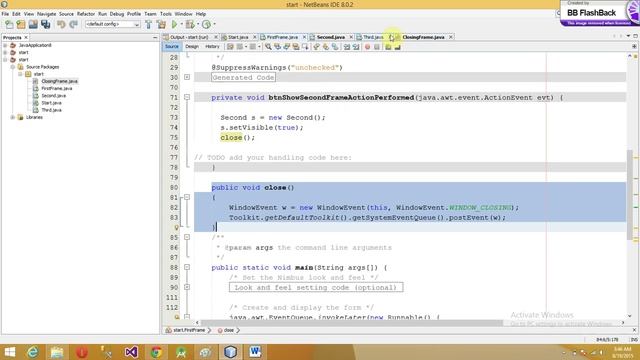The width and height of the screenshot is (640, 360).
Task: Expand the Look and feel code fold at line 90
Action: (187, 287)
